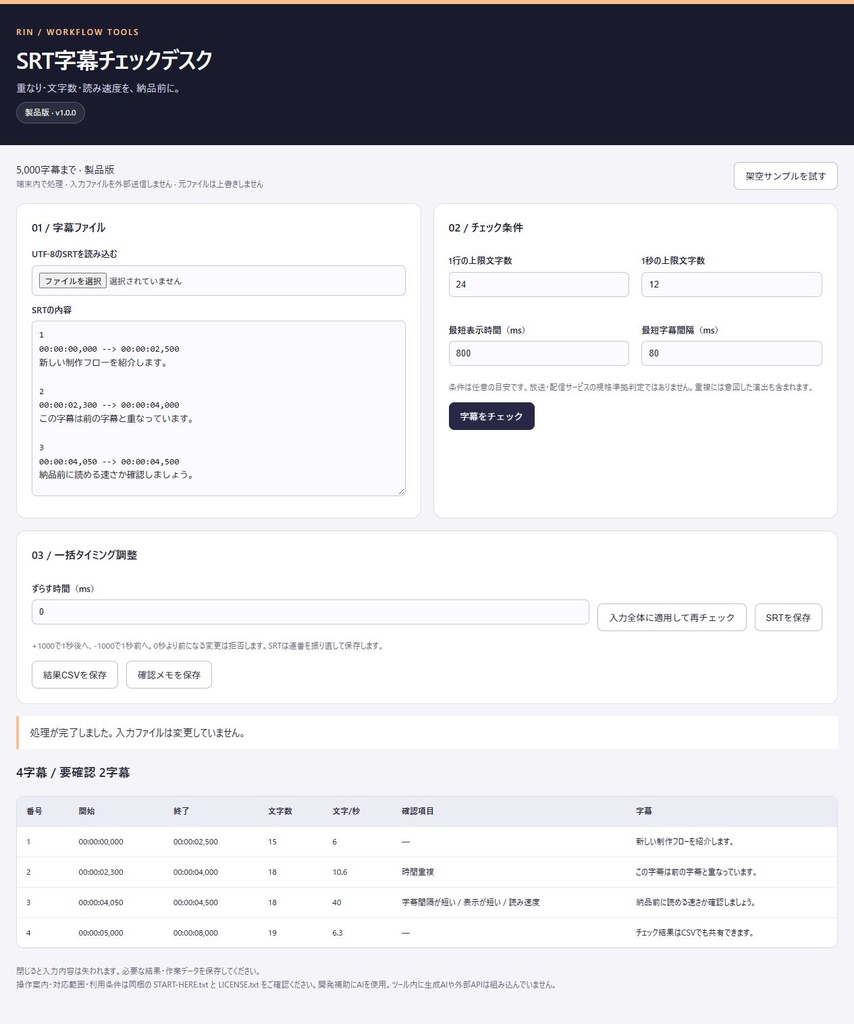Select the 1秒の上限文字数 field
Viewport: 854px width, 1024px height.
tap(731, 284)
